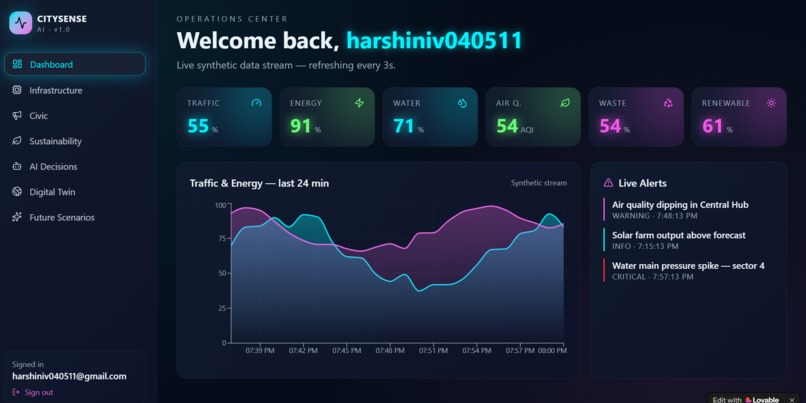Image resolution: width=806 pixels, height=403 pixels.
Task: Click the sign out arrow icon
Action: click(16, 392)
